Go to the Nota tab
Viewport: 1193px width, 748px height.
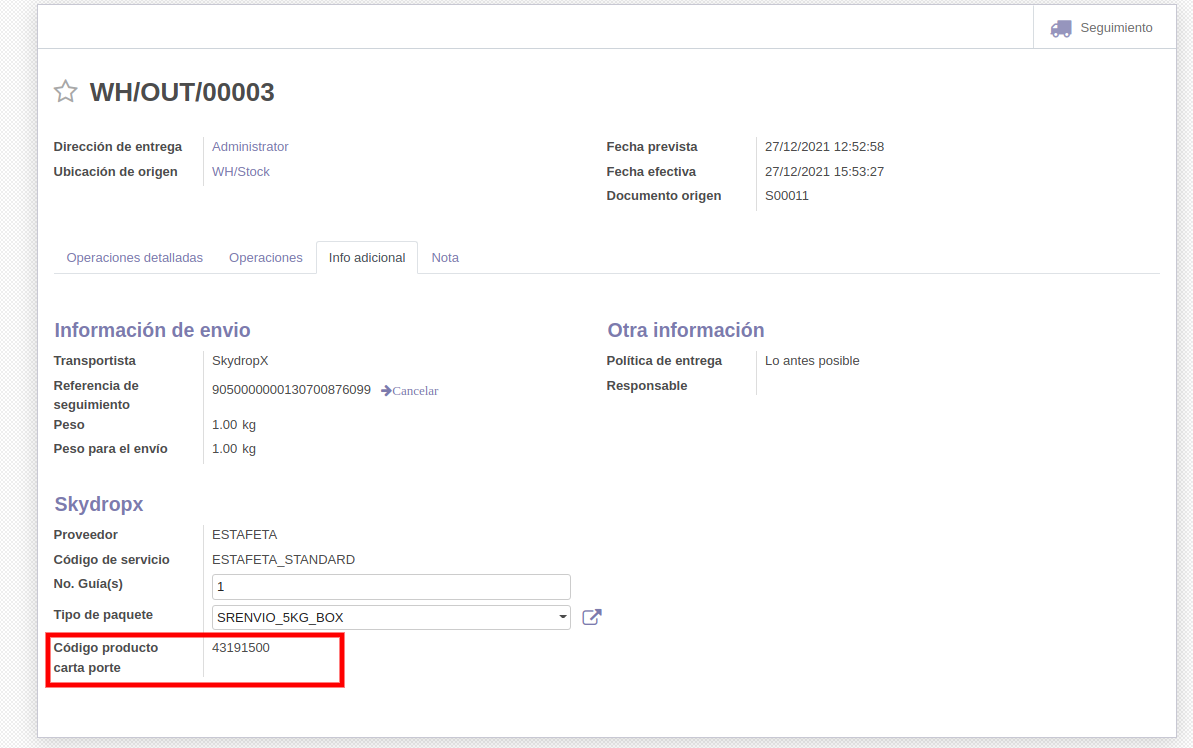tap(445, 258)
